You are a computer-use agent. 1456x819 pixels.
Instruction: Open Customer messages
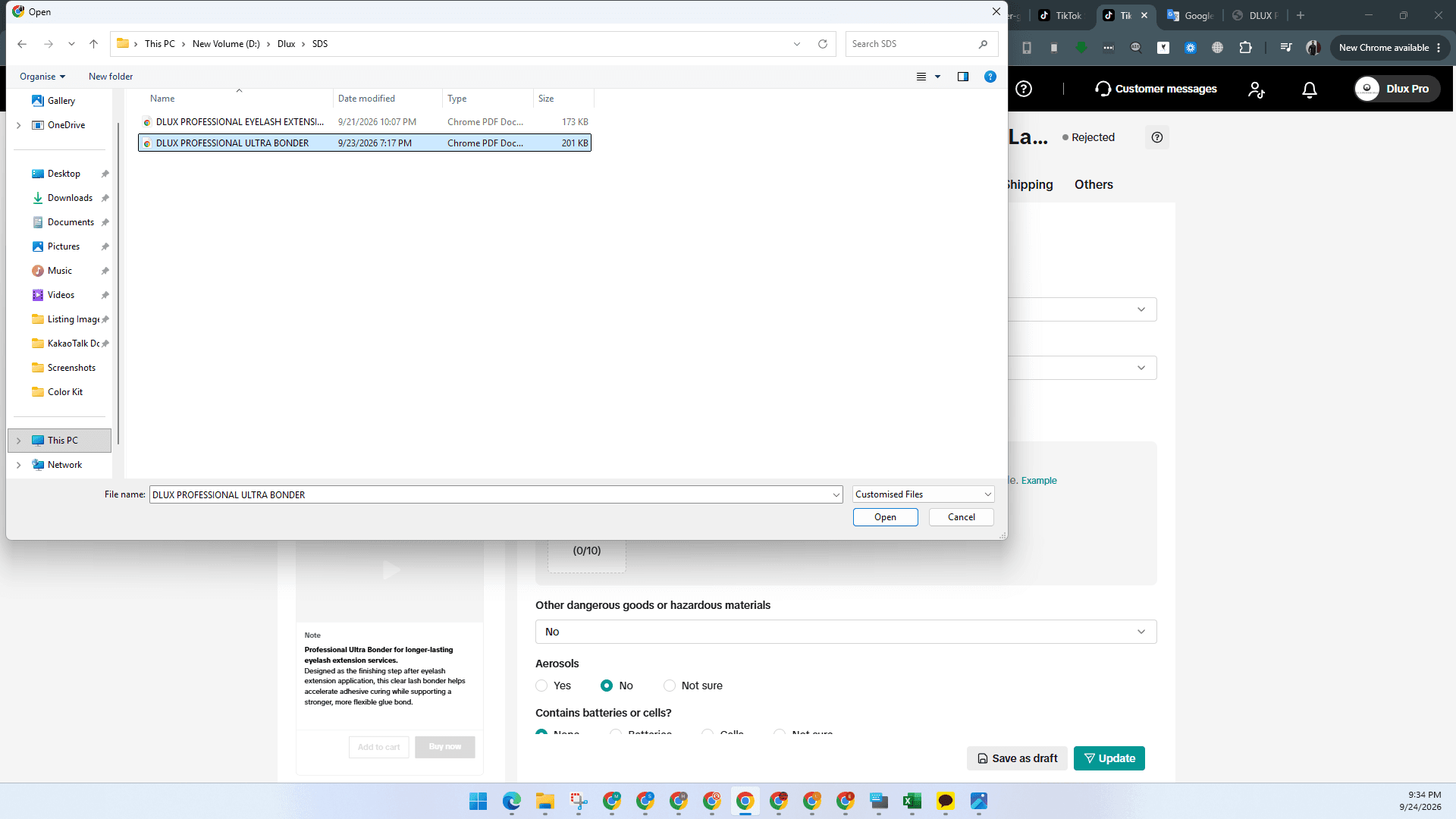point(1156,89)
